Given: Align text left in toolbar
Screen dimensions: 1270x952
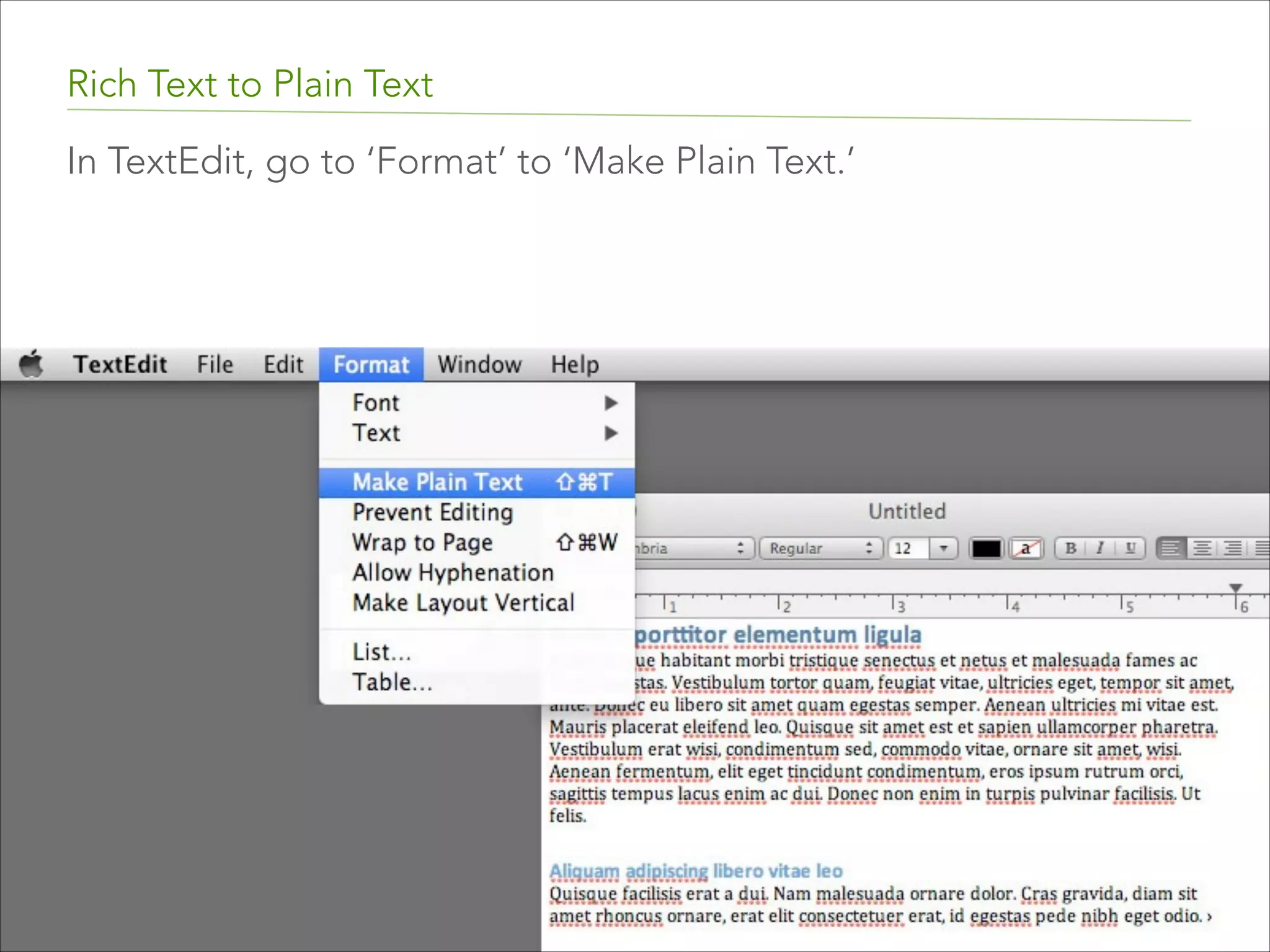Looking at the screenshot, I should [1171, 549].
